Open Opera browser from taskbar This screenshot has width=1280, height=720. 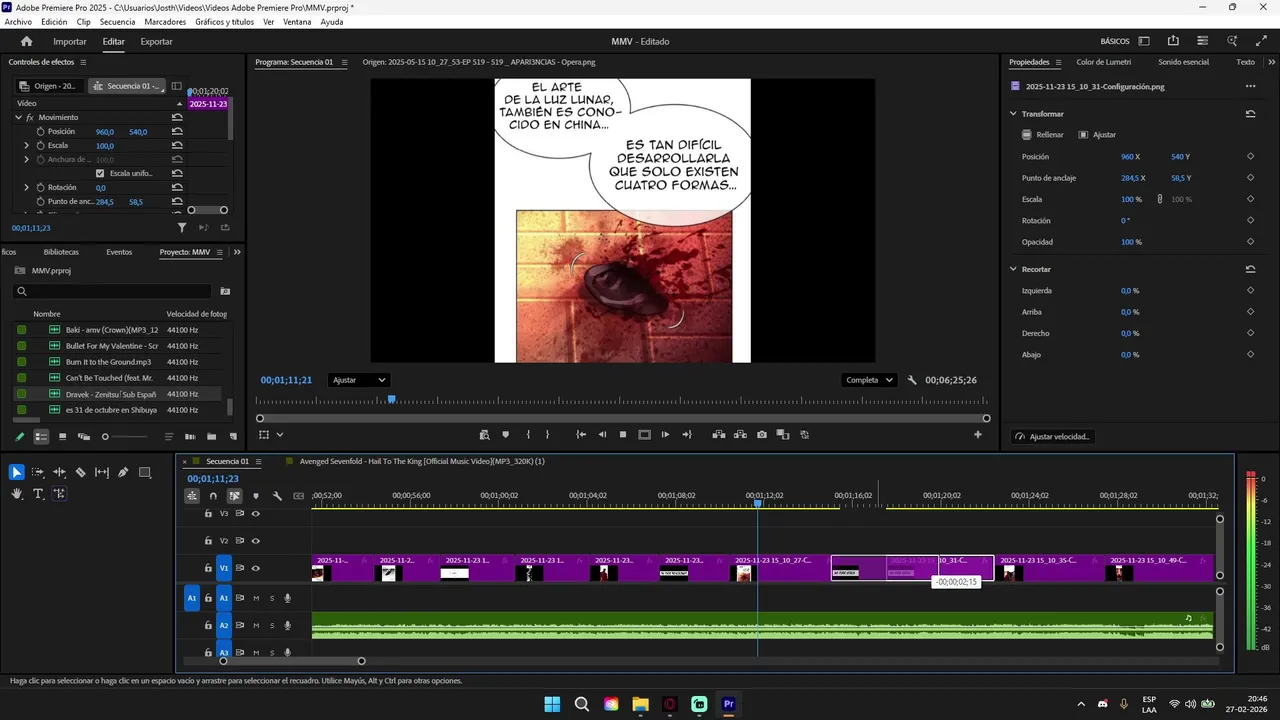point(670,704)
